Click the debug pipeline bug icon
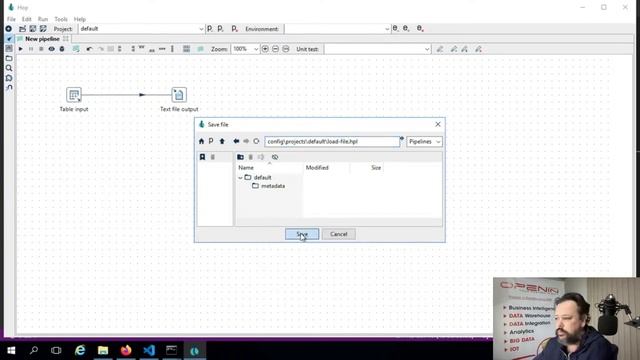This screenshot has height=360, width=640. 62,49
